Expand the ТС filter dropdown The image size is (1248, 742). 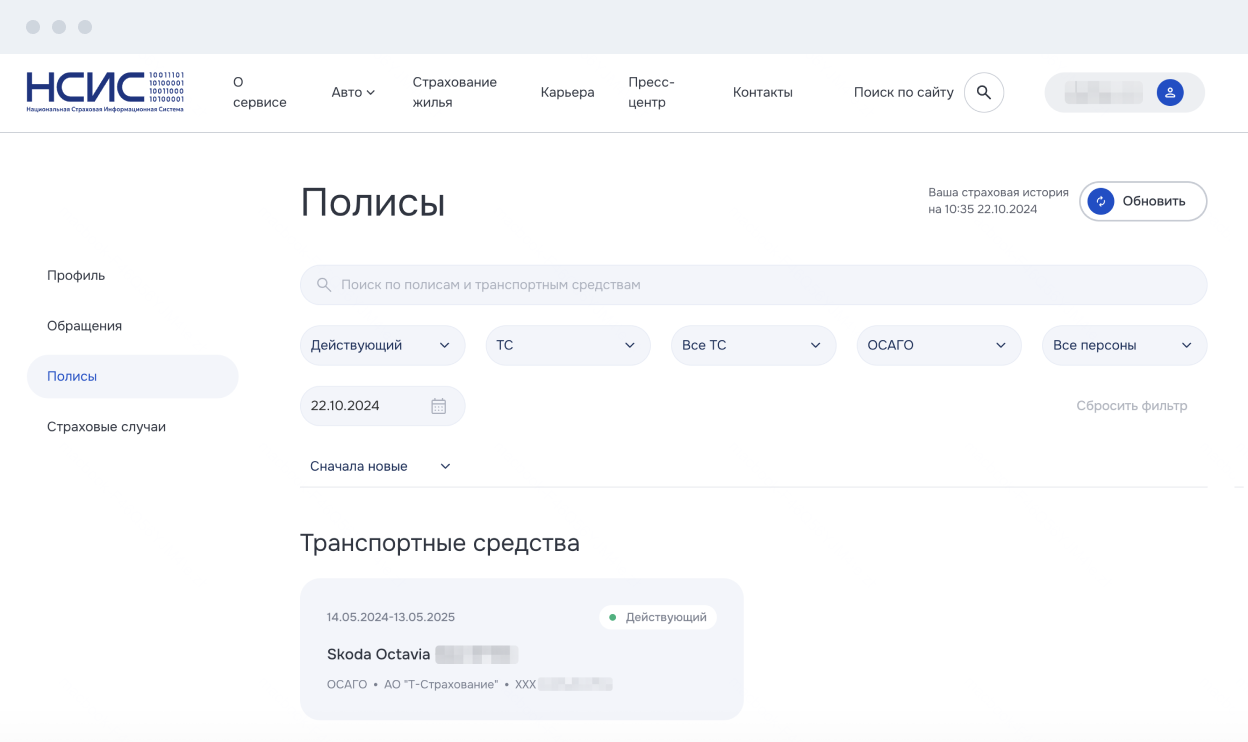(567, 345)
